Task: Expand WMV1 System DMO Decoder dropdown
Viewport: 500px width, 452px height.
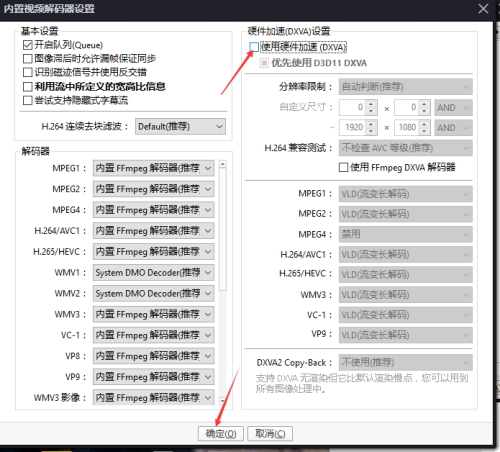Action: click(153, 272)
